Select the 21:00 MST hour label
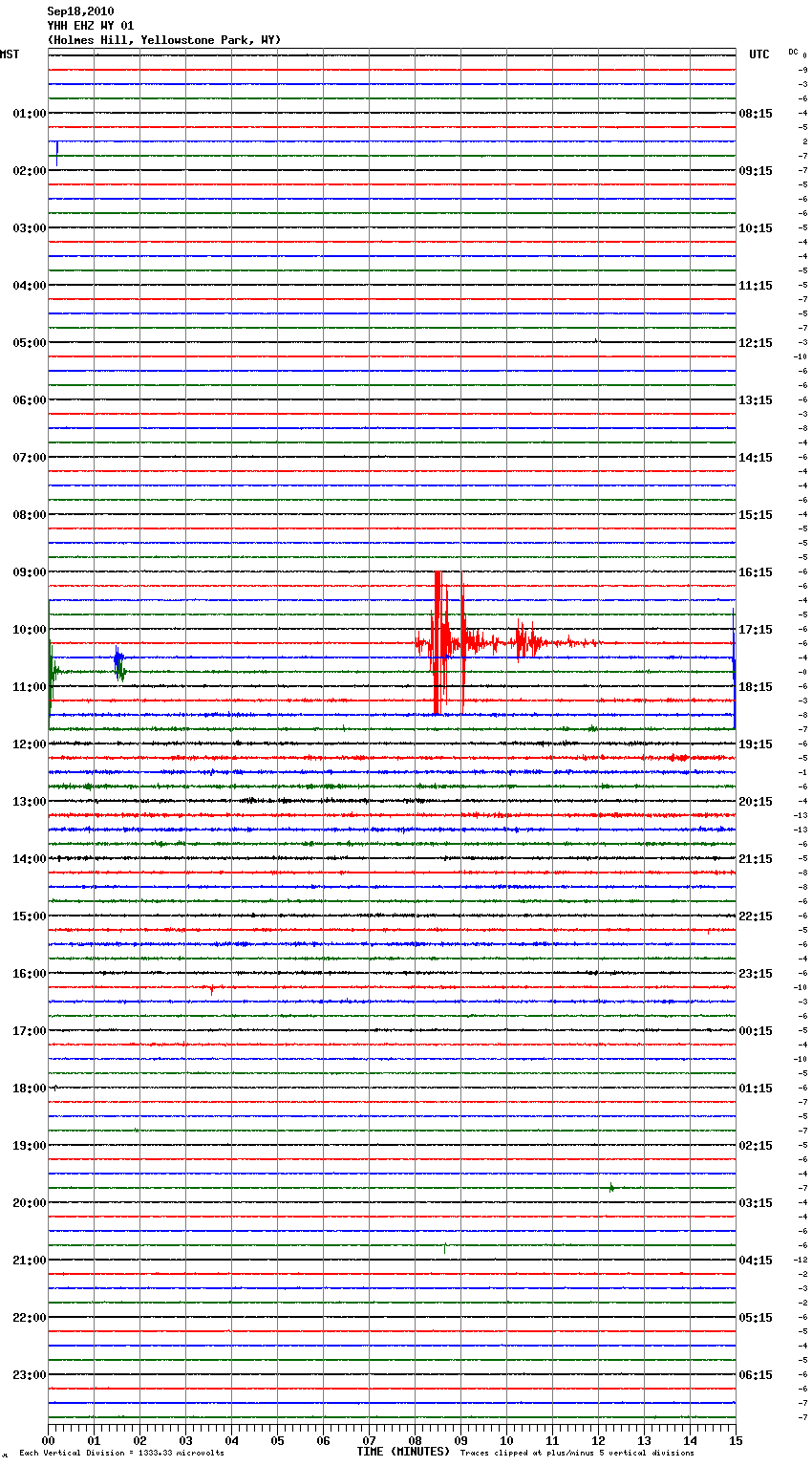This screenshot has width=812, height=1466. pos(29,1261)
